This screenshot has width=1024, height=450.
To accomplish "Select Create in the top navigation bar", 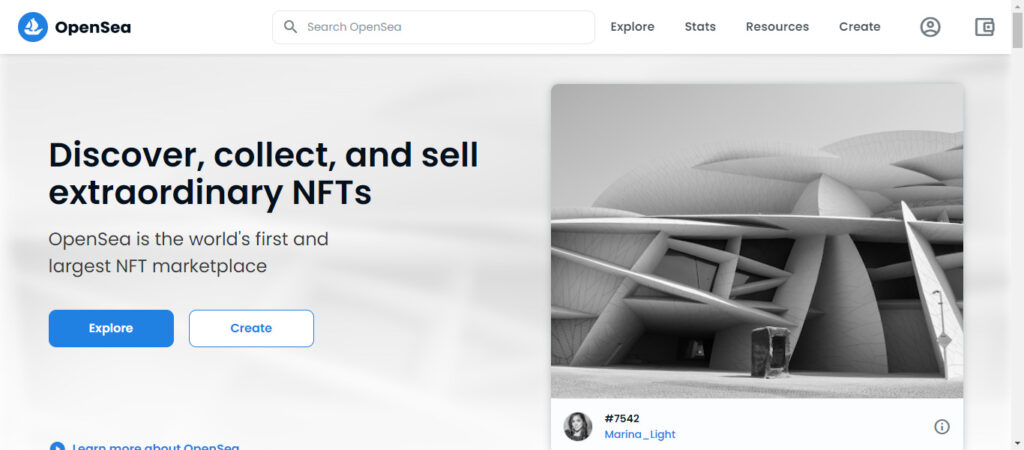I will 859,27.
